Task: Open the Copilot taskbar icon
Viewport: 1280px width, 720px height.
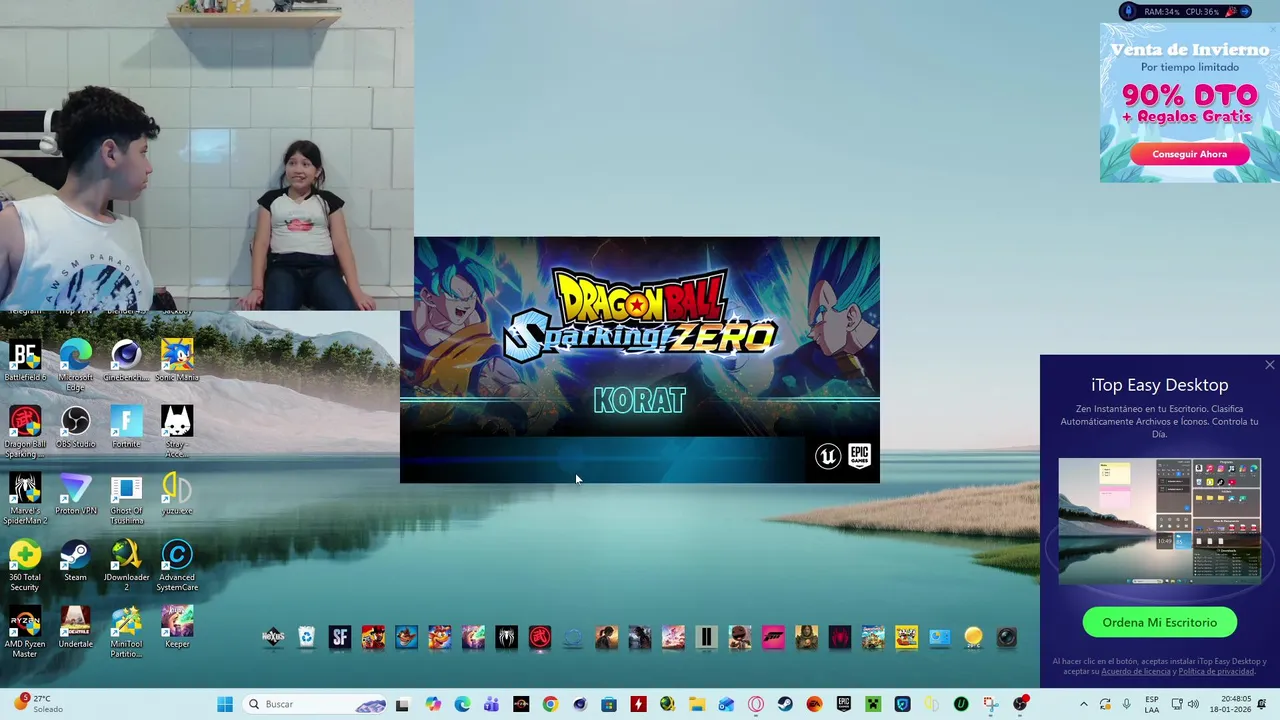Action: (x=433, y=704)
